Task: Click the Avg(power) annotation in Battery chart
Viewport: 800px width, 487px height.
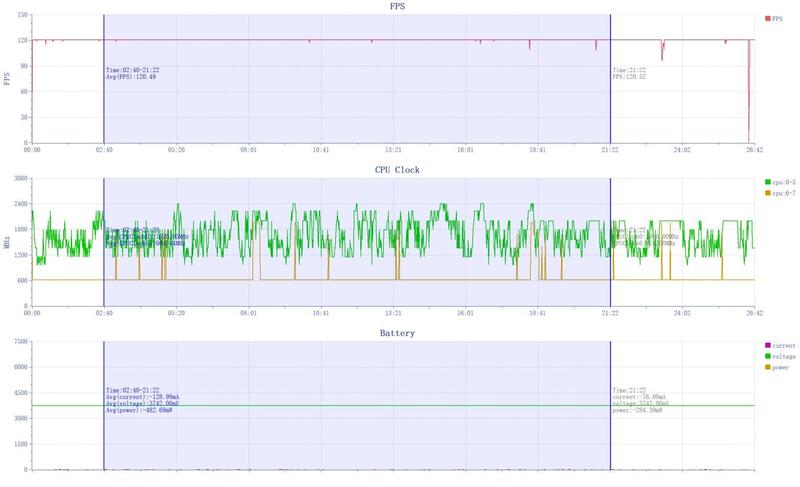Action: point(139,412)
